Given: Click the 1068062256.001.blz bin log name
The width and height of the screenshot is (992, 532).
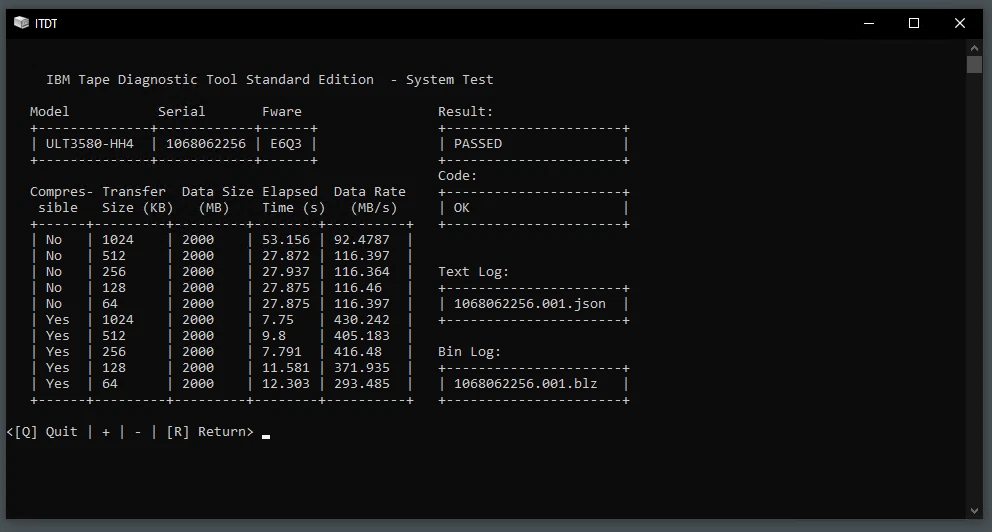Looking at the screenshot, I should tap(525, 383).
